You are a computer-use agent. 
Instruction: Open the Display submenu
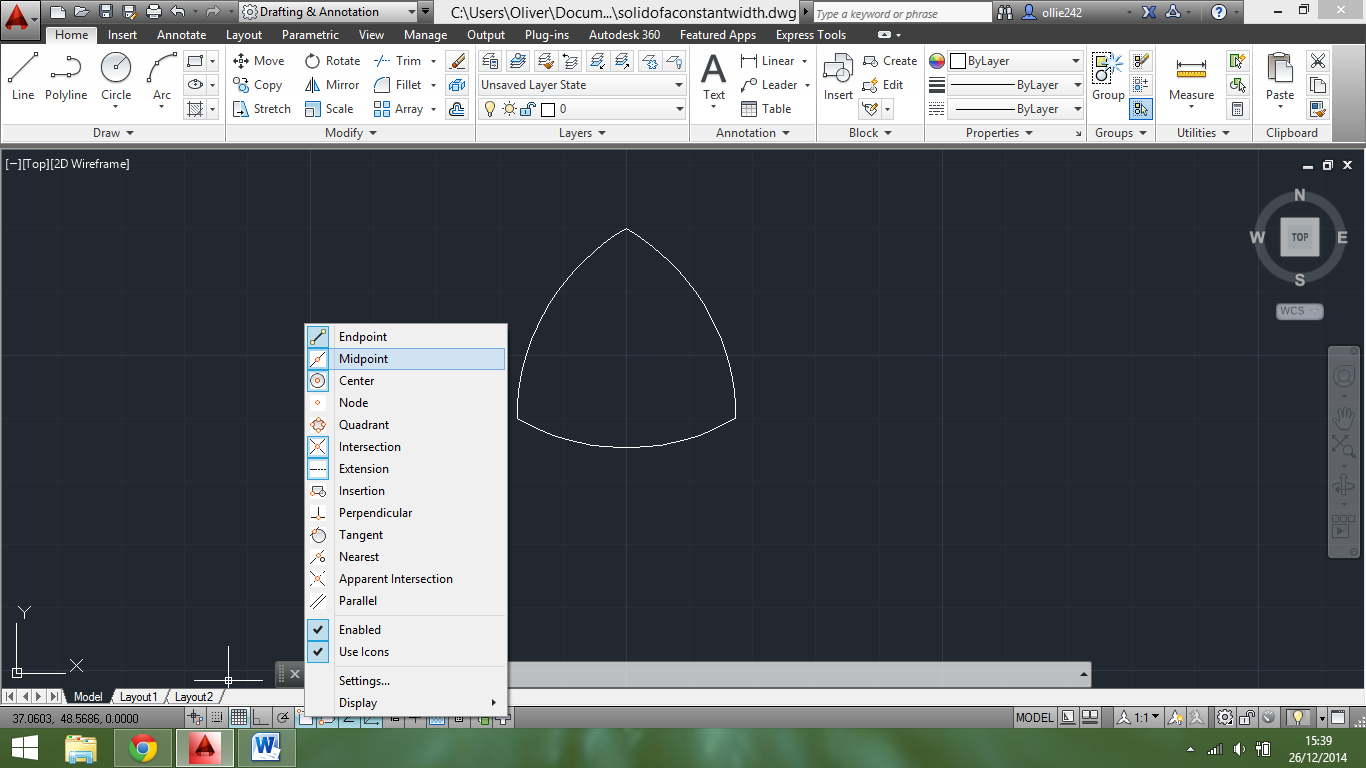(406, 703)
